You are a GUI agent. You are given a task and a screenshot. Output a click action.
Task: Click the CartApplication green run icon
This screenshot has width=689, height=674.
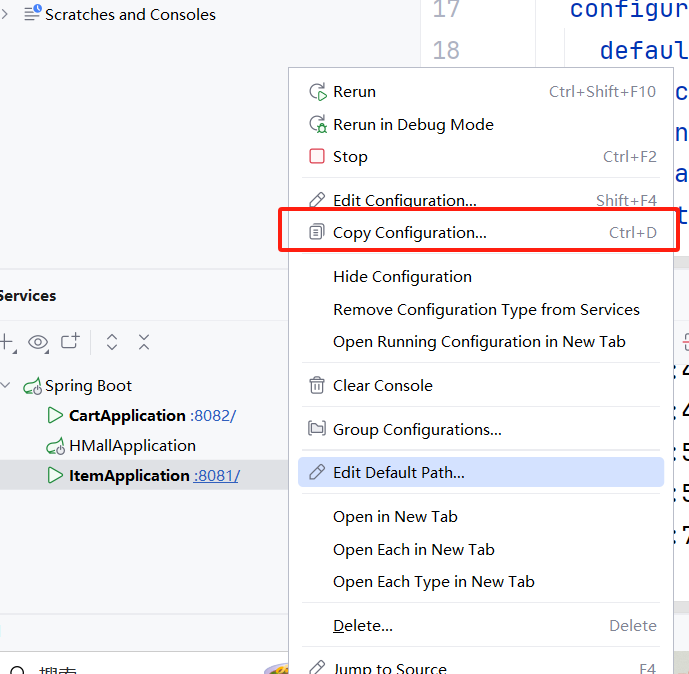(x=55, y=415)
